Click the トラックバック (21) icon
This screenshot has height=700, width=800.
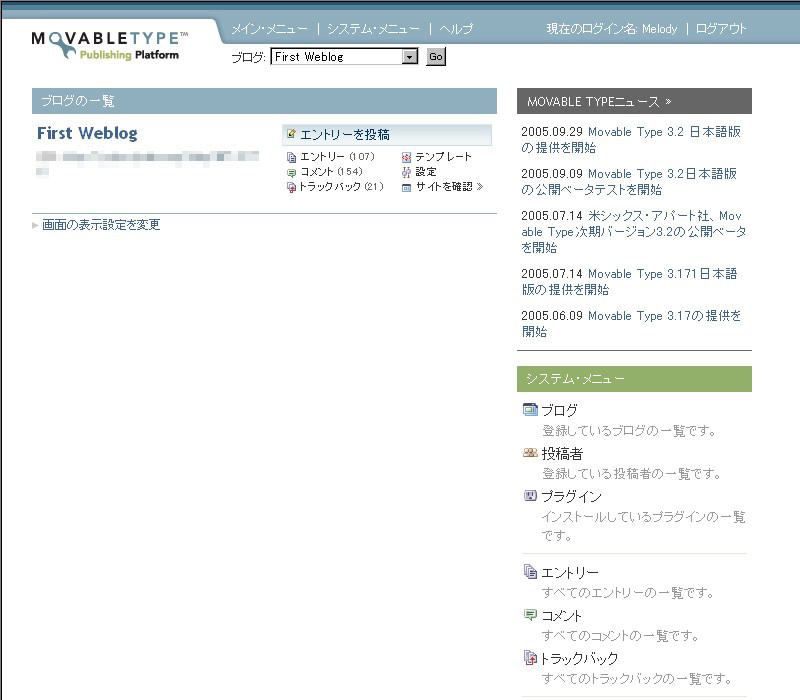[x=291, y=187]
